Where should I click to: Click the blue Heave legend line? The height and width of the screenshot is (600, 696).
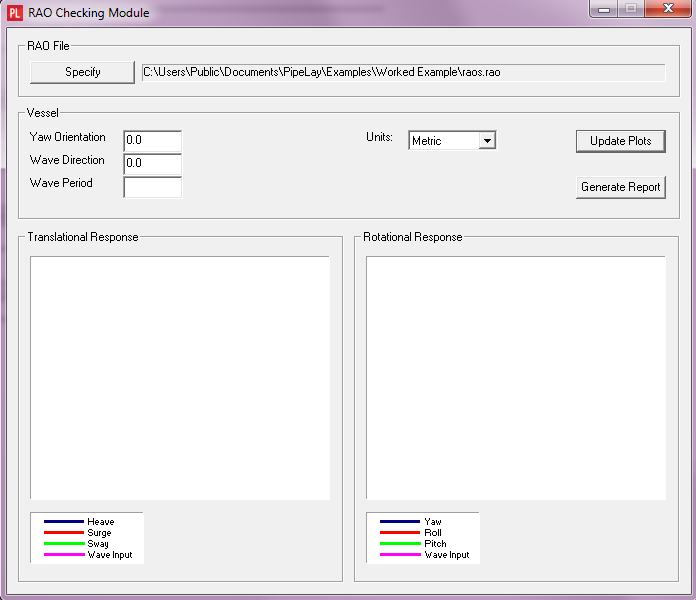(x=64, y=522)
